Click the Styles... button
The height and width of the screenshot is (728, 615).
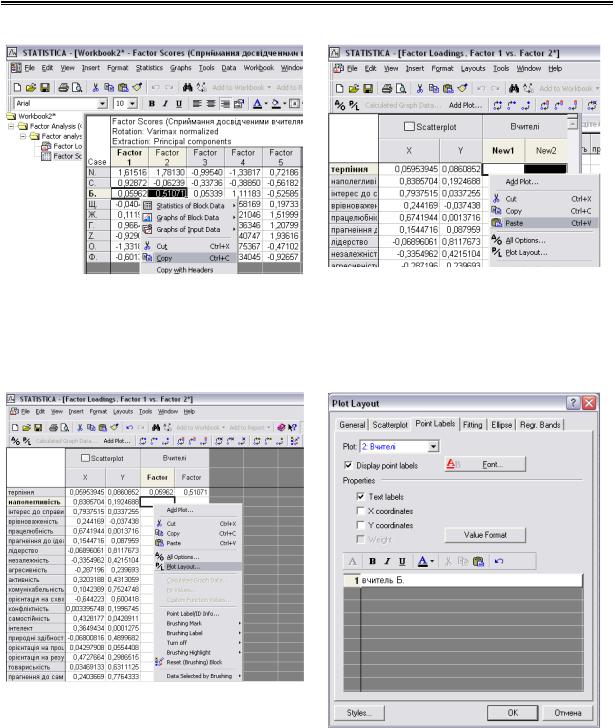click(x=359, y=713)
